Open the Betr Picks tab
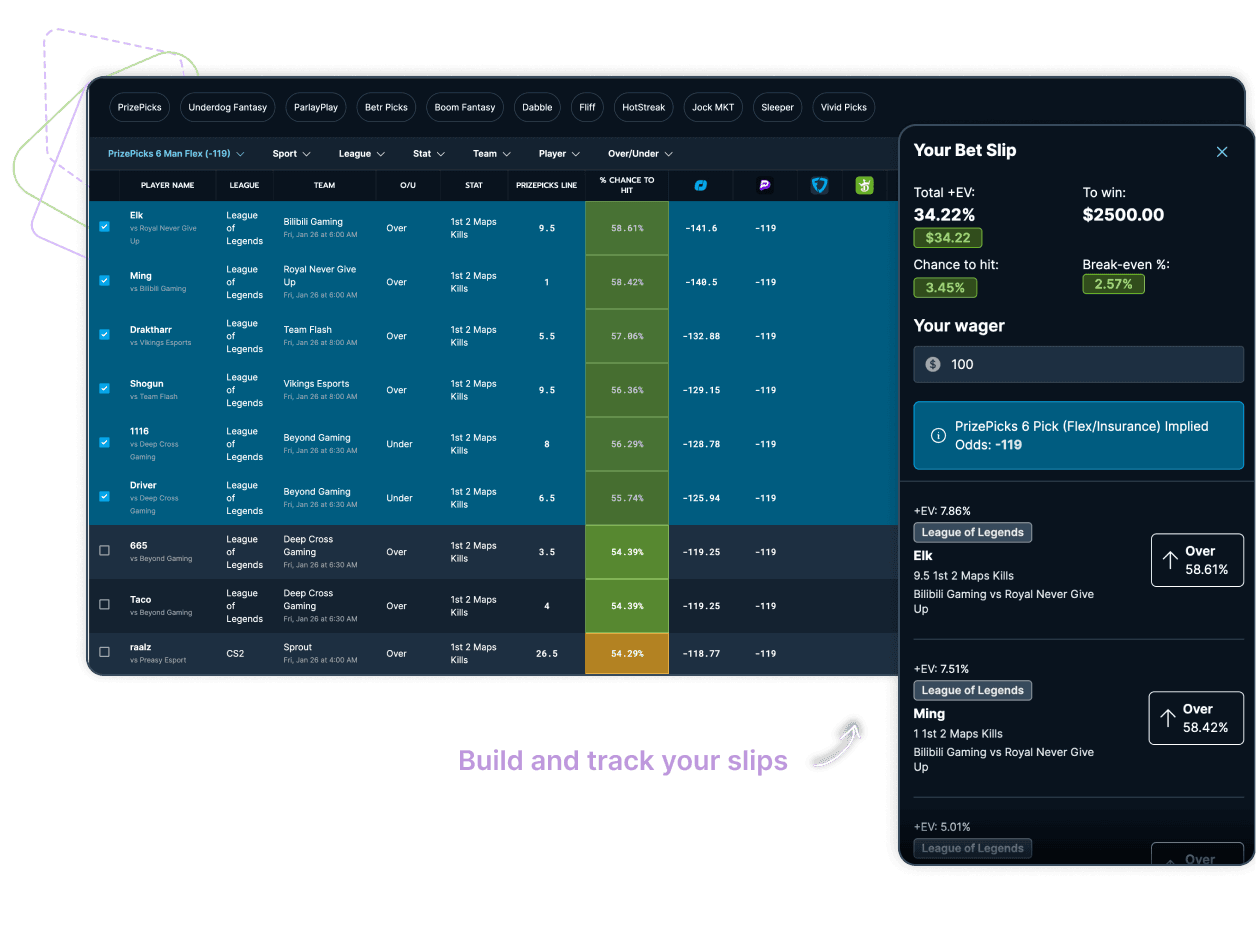1256x942 pixels. pos(387,108)
